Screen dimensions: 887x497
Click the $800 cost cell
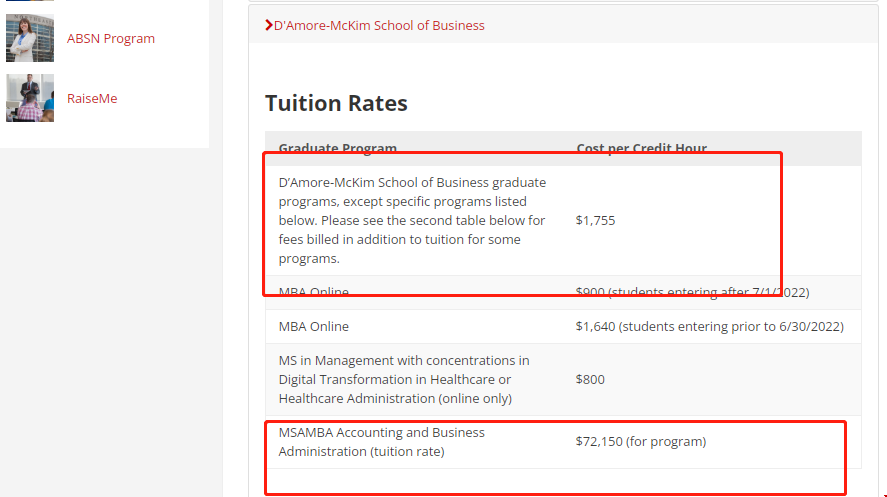[x=590, y=379]
